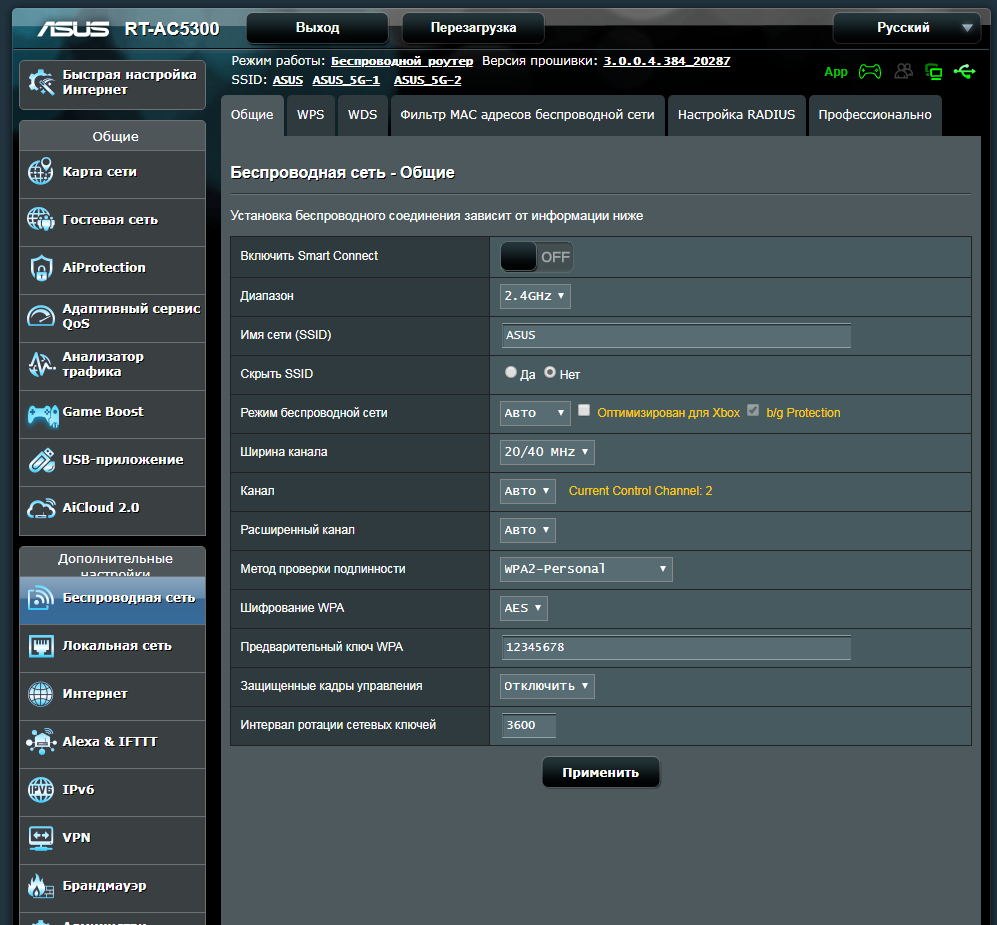Open the language dropdown (Русский)
This screenshot has width=997, height=925.
[x=907, y=28]
